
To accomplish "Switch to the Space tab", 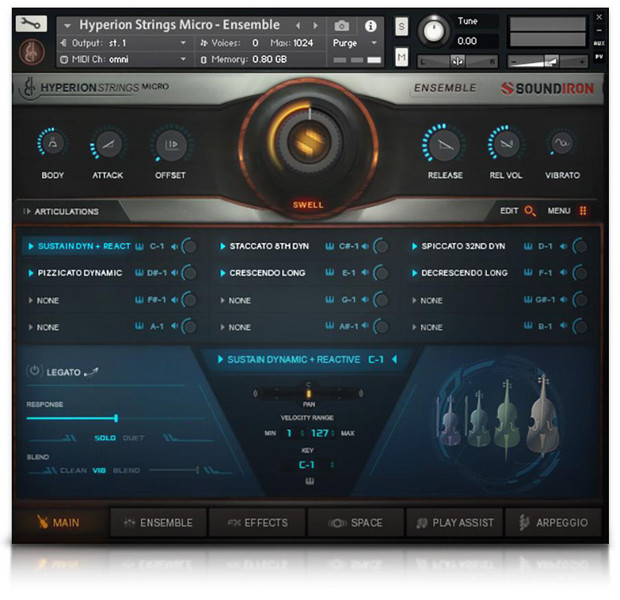I will tap(355, 522).
